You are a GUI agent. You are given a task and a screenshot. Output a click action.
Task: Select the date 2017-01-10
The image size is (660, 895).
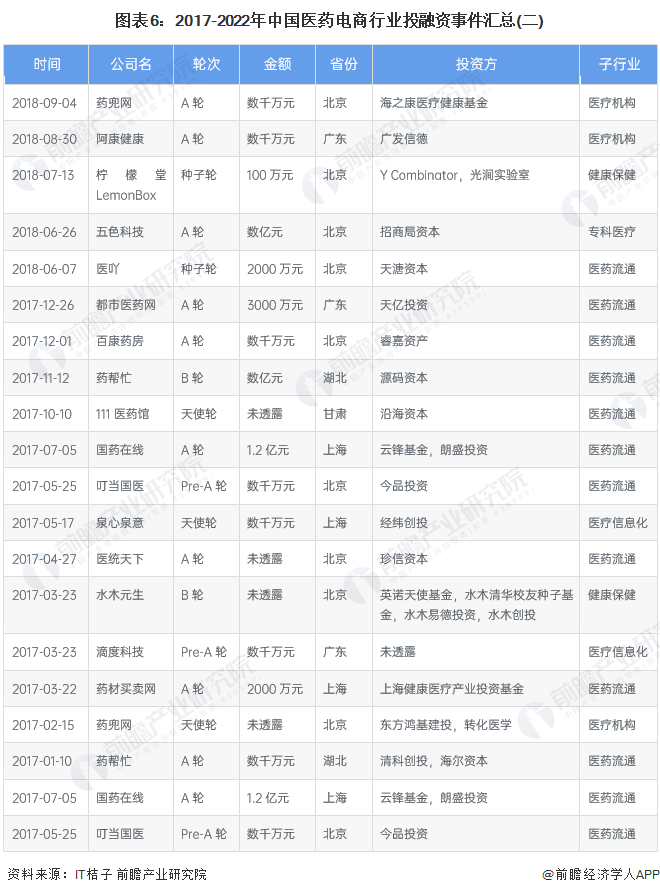tap(42, 761)
